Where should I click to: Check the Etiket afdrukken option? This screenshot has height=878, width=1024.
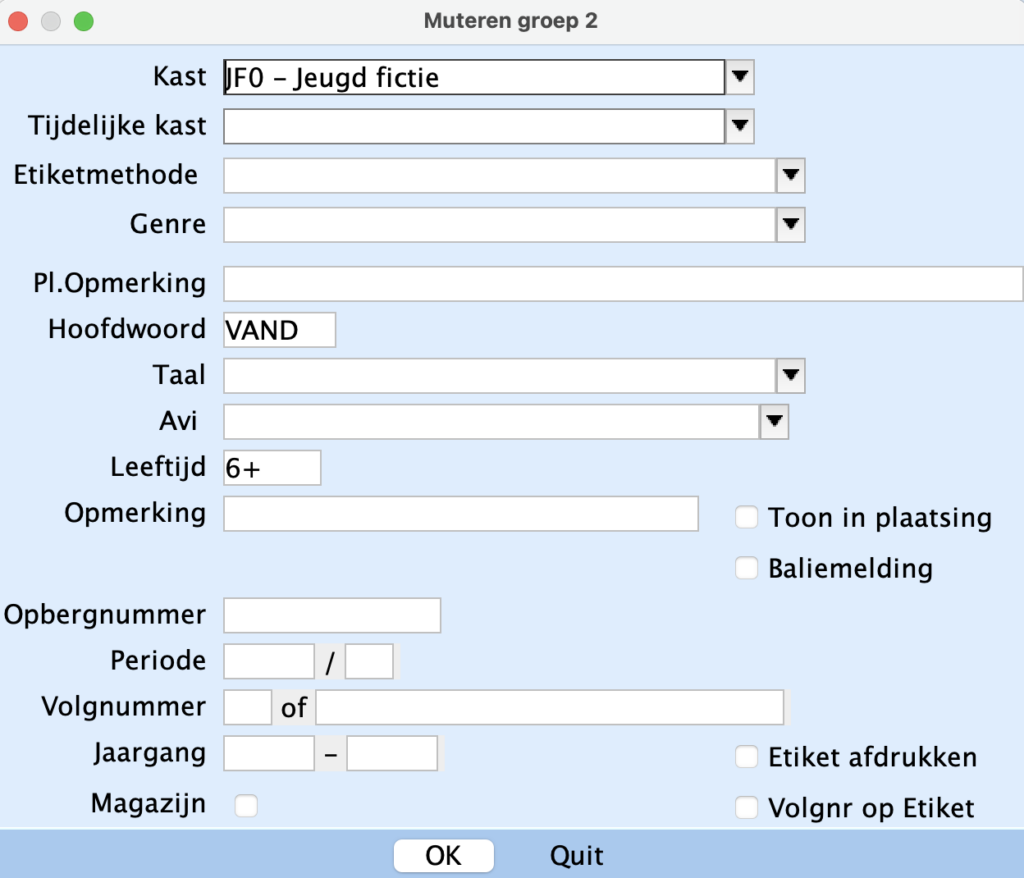pyautogui.click(x=746, y=757)
